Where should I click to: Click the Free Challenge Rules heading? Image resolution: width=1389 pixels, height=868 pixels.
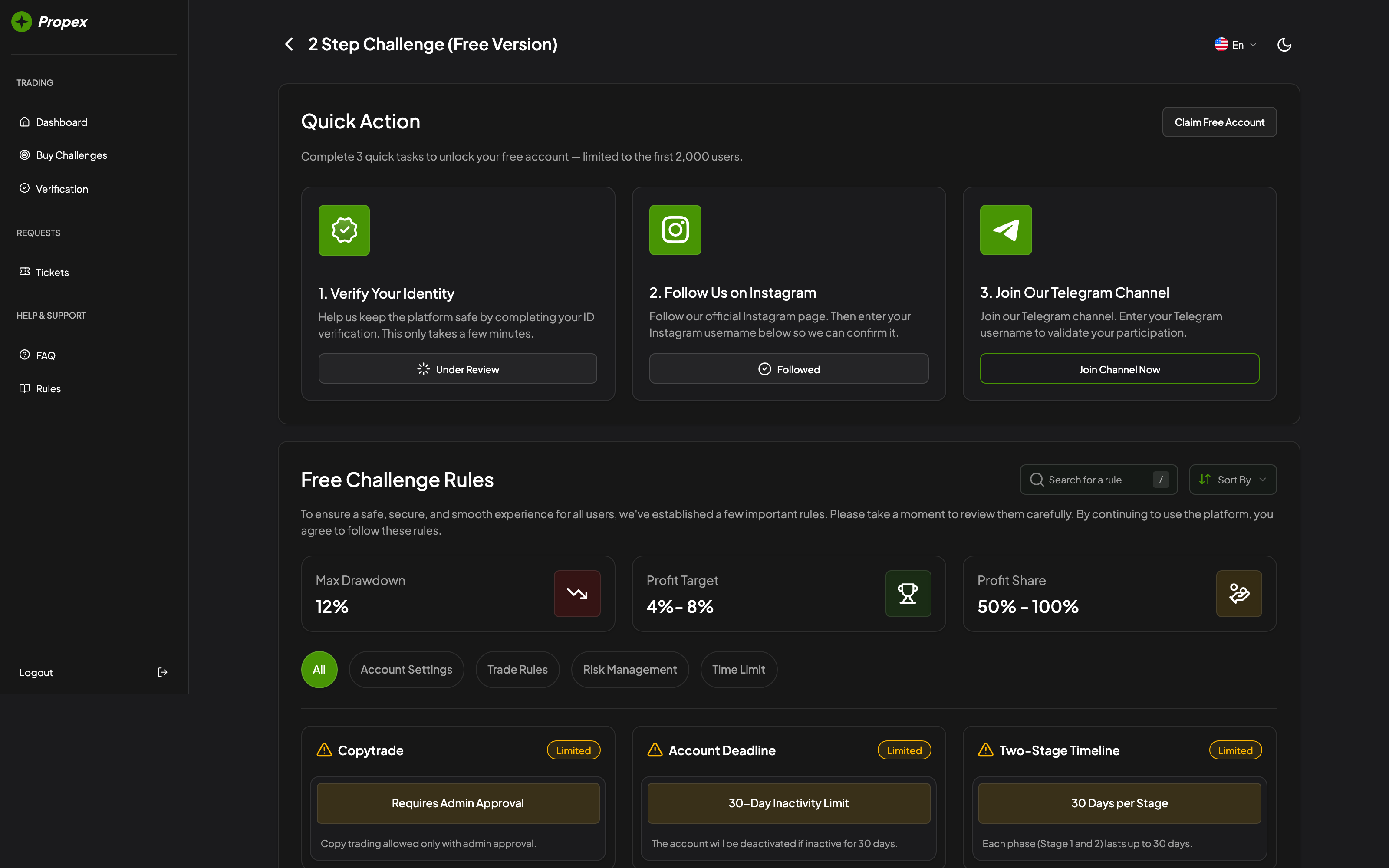(397, 479)
